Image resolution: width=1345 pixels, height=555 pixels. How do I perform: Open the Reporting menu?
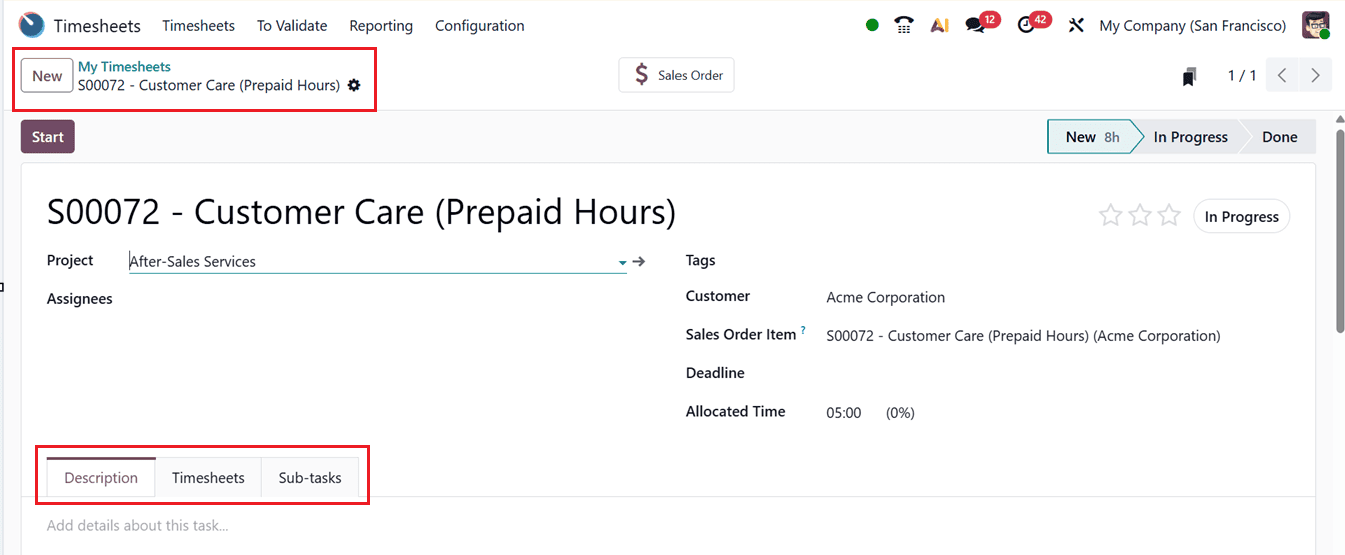click(381, 26)
